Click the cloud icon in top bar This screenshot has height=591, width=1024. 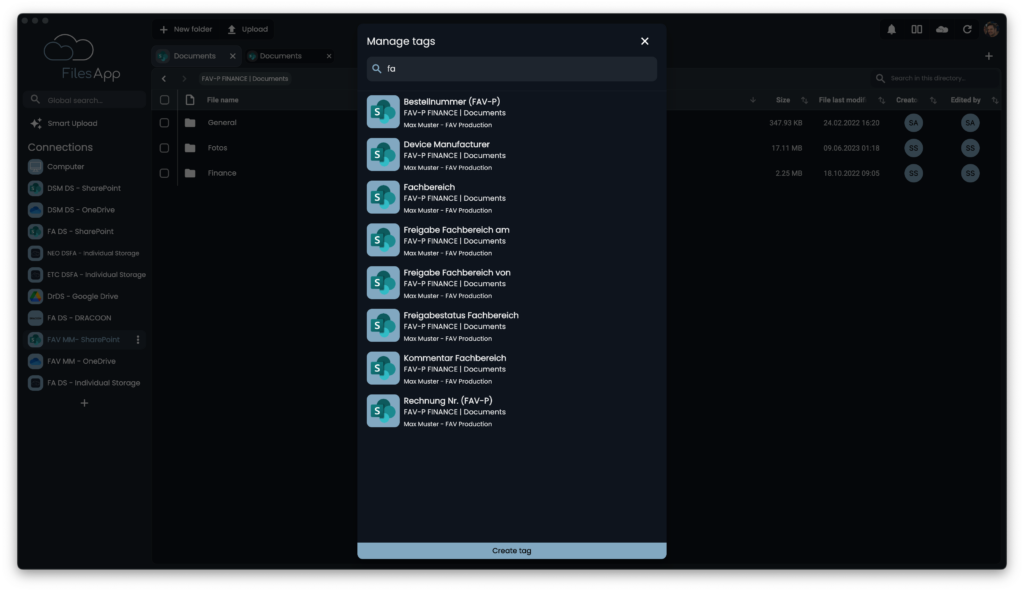pyautogui.click(x=942, y=29)
